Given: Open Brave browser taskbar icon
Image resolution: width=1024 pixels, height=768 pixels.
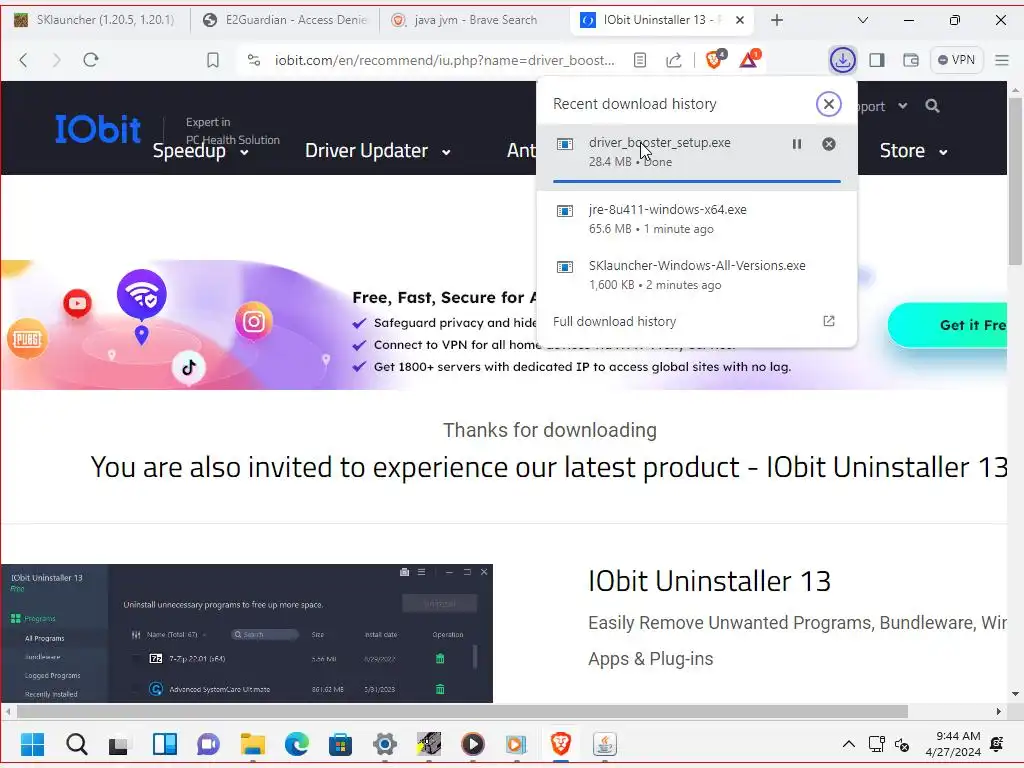Looking at the screenshot, I should point(560,744).
